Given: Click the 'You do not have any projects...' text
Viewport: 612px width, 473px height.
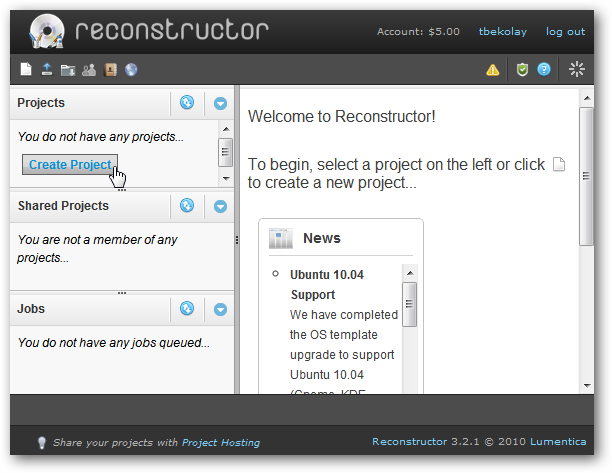Looking at the screenshot, I should pyautogui.click(x=101, y=137).
